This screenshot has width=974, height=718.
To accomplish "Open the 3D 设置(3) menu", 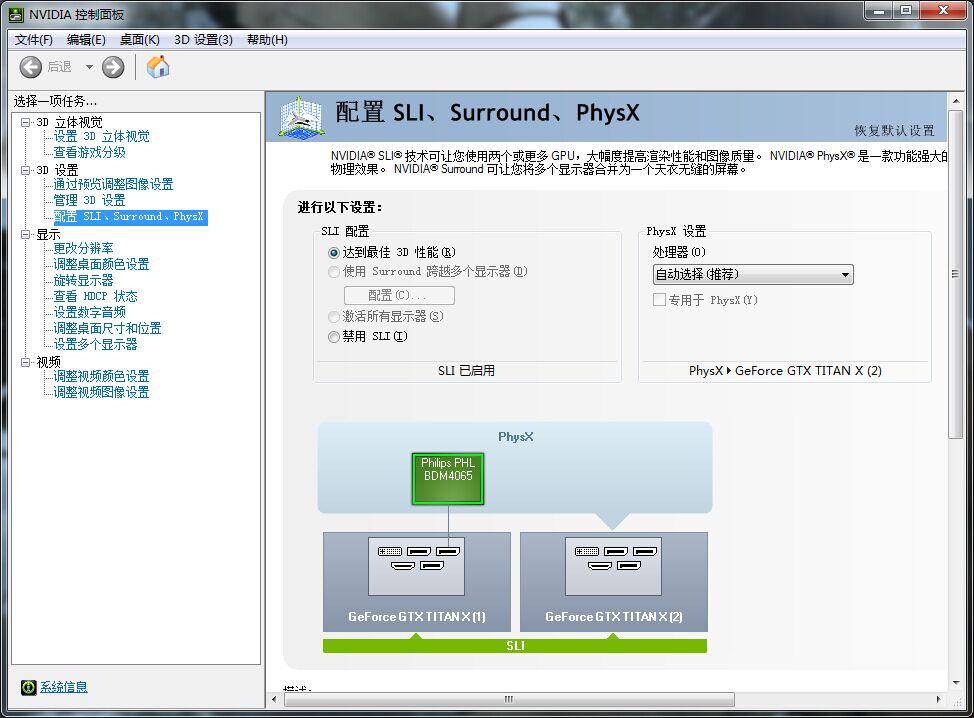I will coord(203,40).
